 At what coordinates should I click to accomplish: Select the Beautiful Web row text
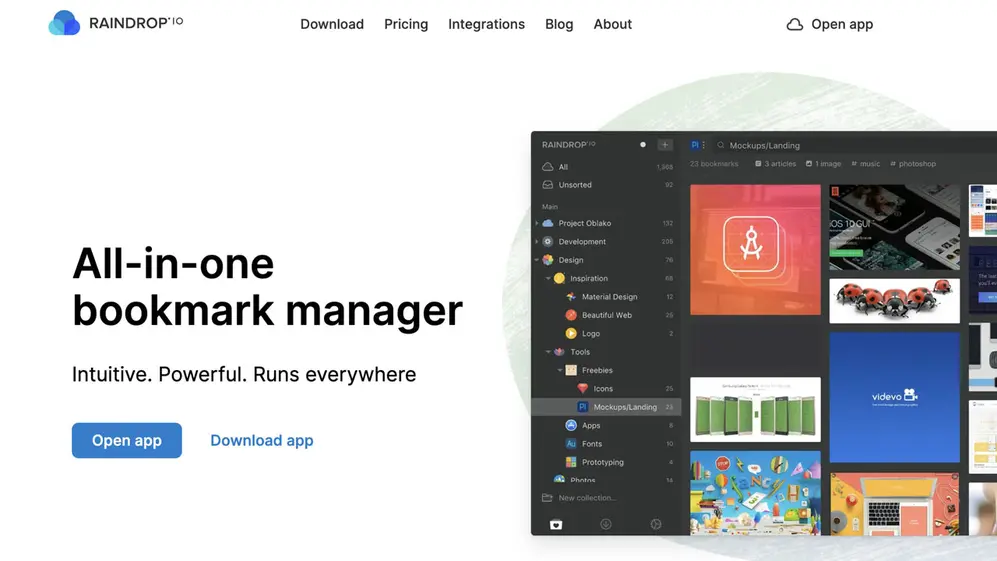pos(607,315)
